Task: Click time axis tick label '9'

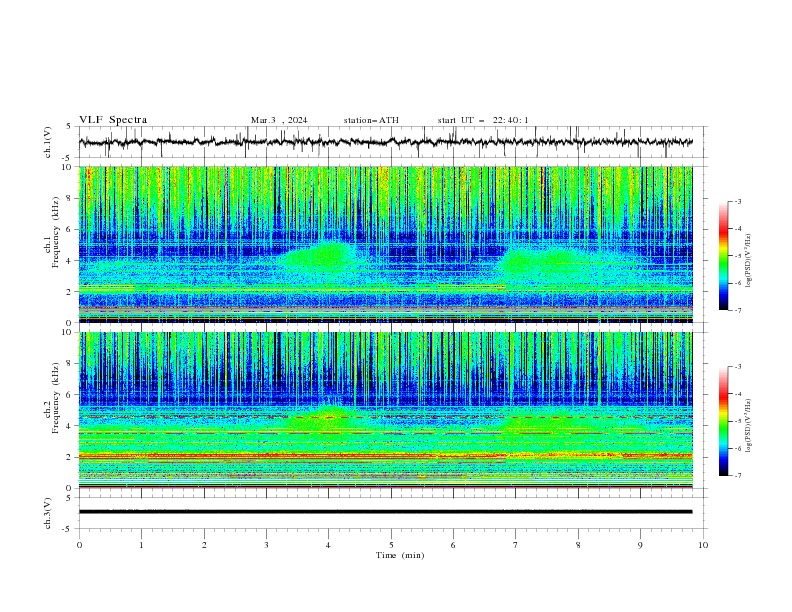Action: tap(640, 545)
